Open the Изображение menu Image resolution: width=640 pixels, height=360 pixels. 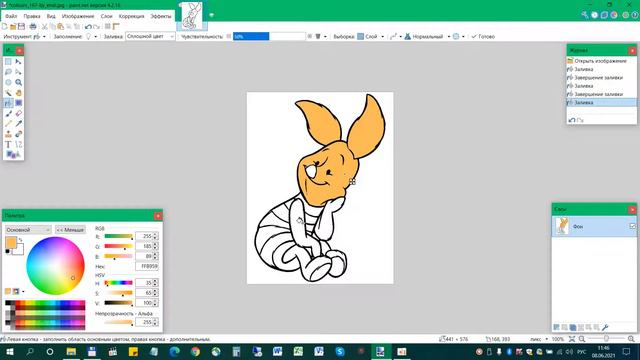point(78,16)
